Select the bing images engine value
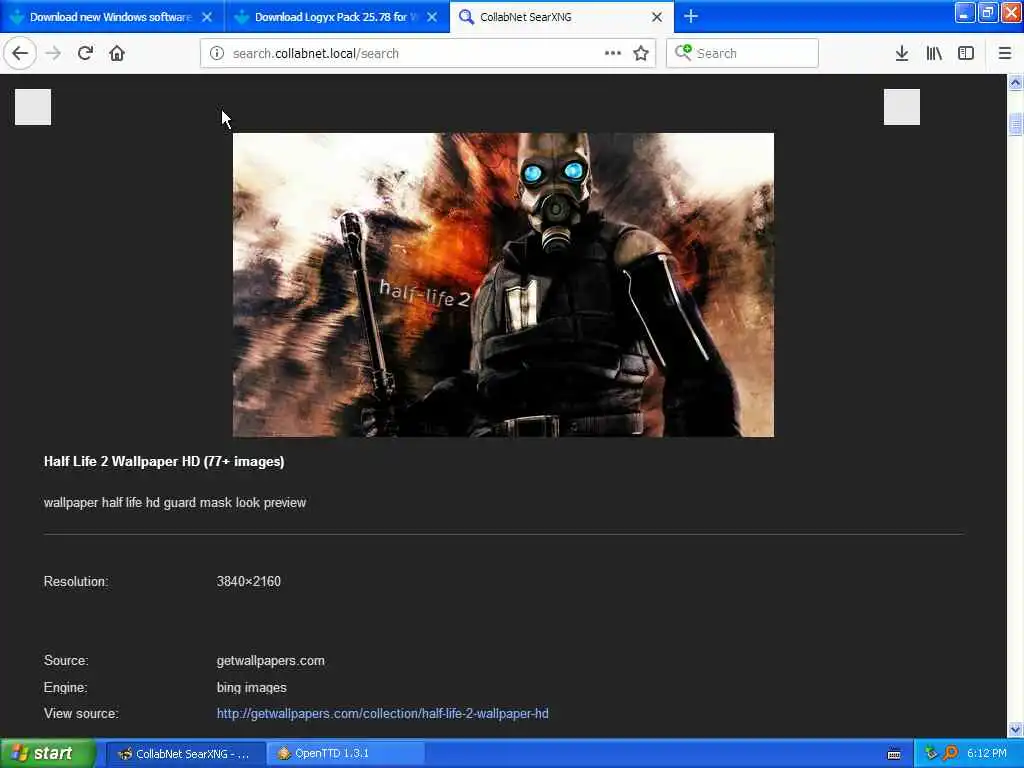Screen dimensions: 1024x768 point(251,688)
